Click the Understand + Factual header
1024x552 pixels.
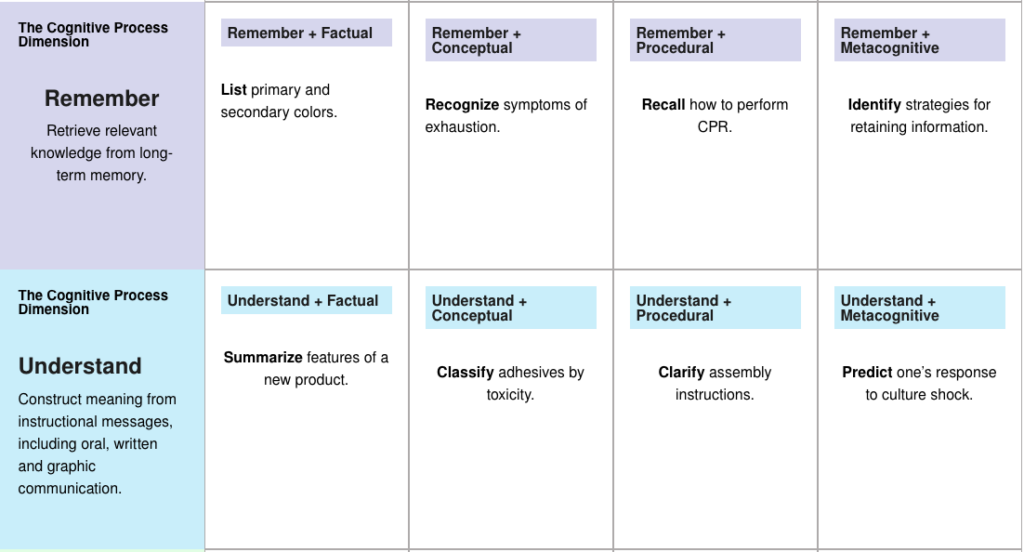[x=306, y=300]
